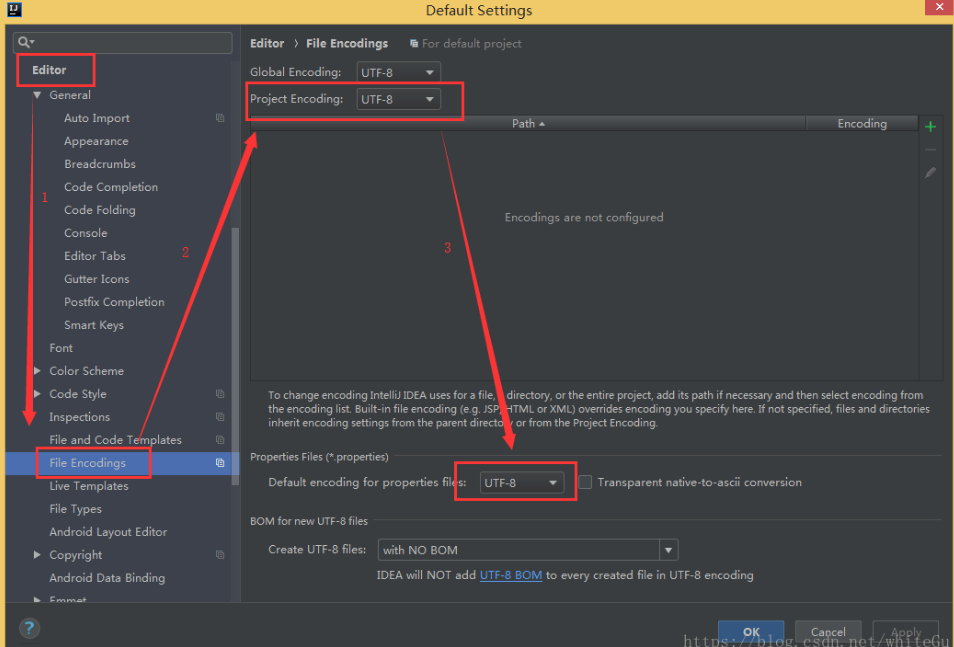Click the Cancel button
The width and height of the screenshot is (954, 647).
[828, 632]
